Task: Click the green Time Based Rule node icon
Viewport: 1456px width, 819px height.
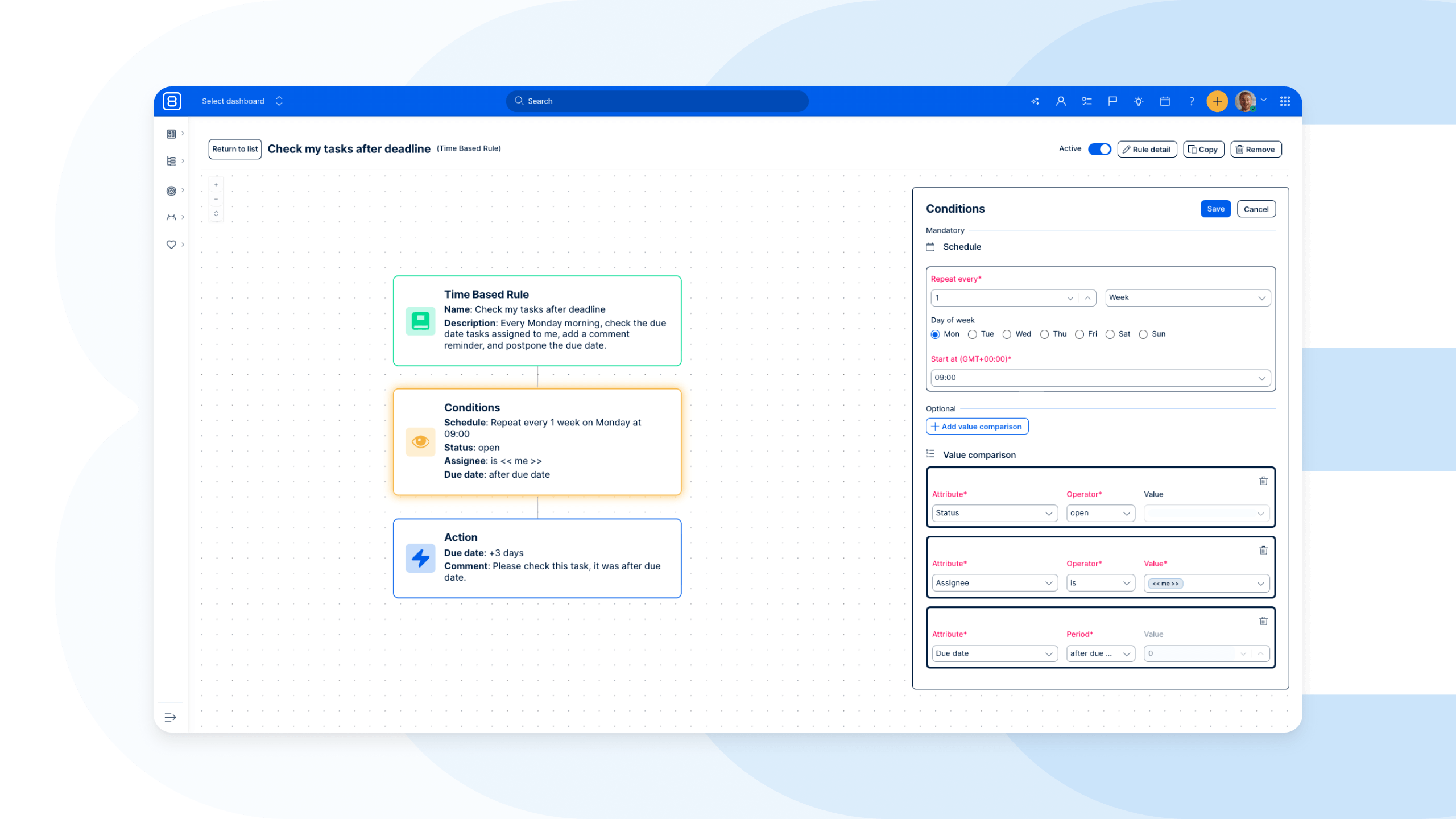Action: [420, 321]
